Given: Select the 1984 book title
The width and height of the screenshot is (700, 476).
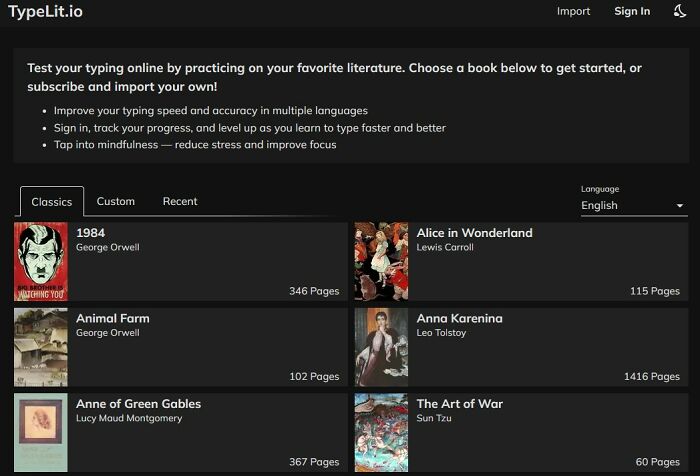Looking at the screenshot, I should pyautogui.click(x=91, y=233).
